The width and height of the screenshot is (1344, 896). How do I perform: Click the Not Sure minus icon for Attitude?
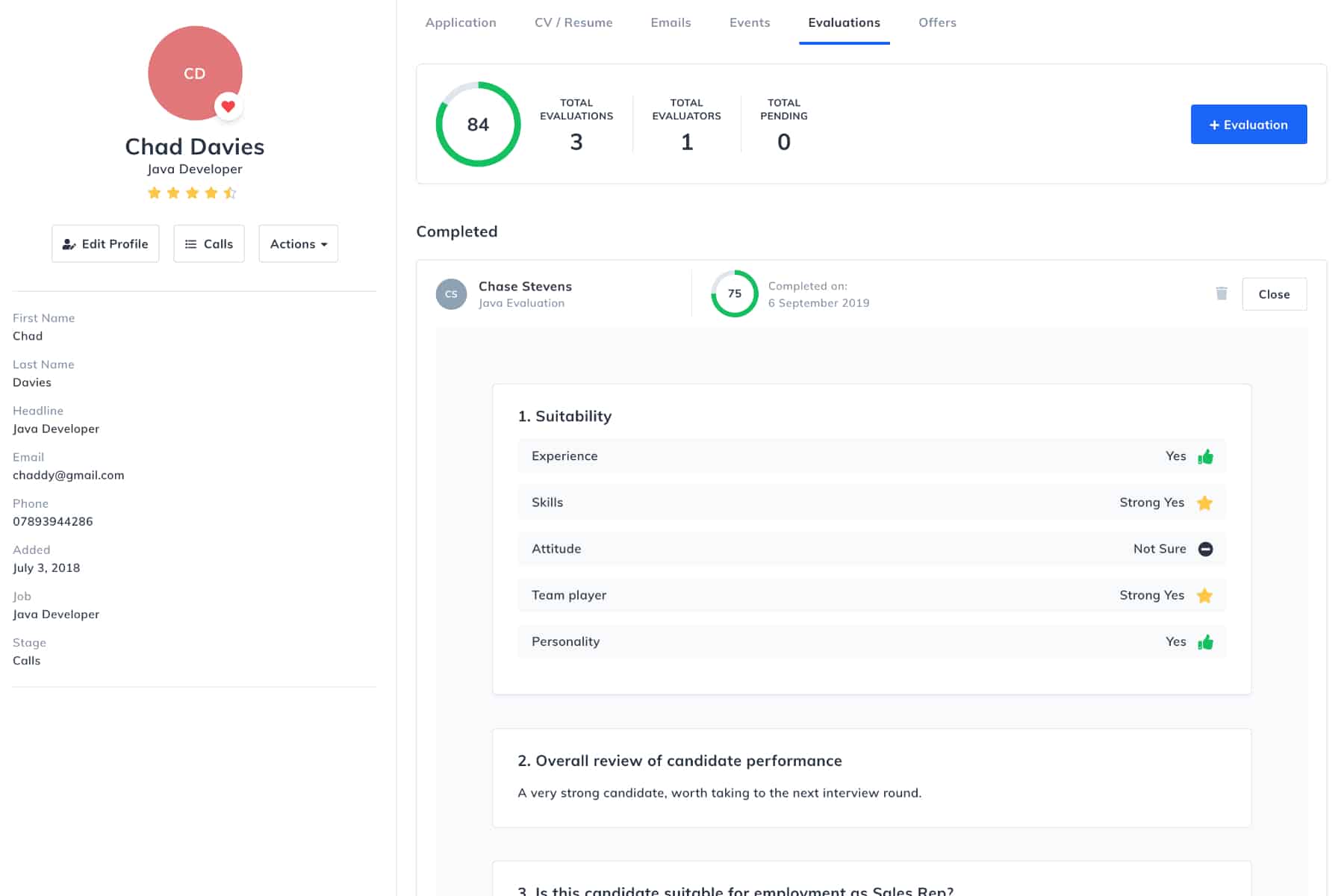point(1207,549)
